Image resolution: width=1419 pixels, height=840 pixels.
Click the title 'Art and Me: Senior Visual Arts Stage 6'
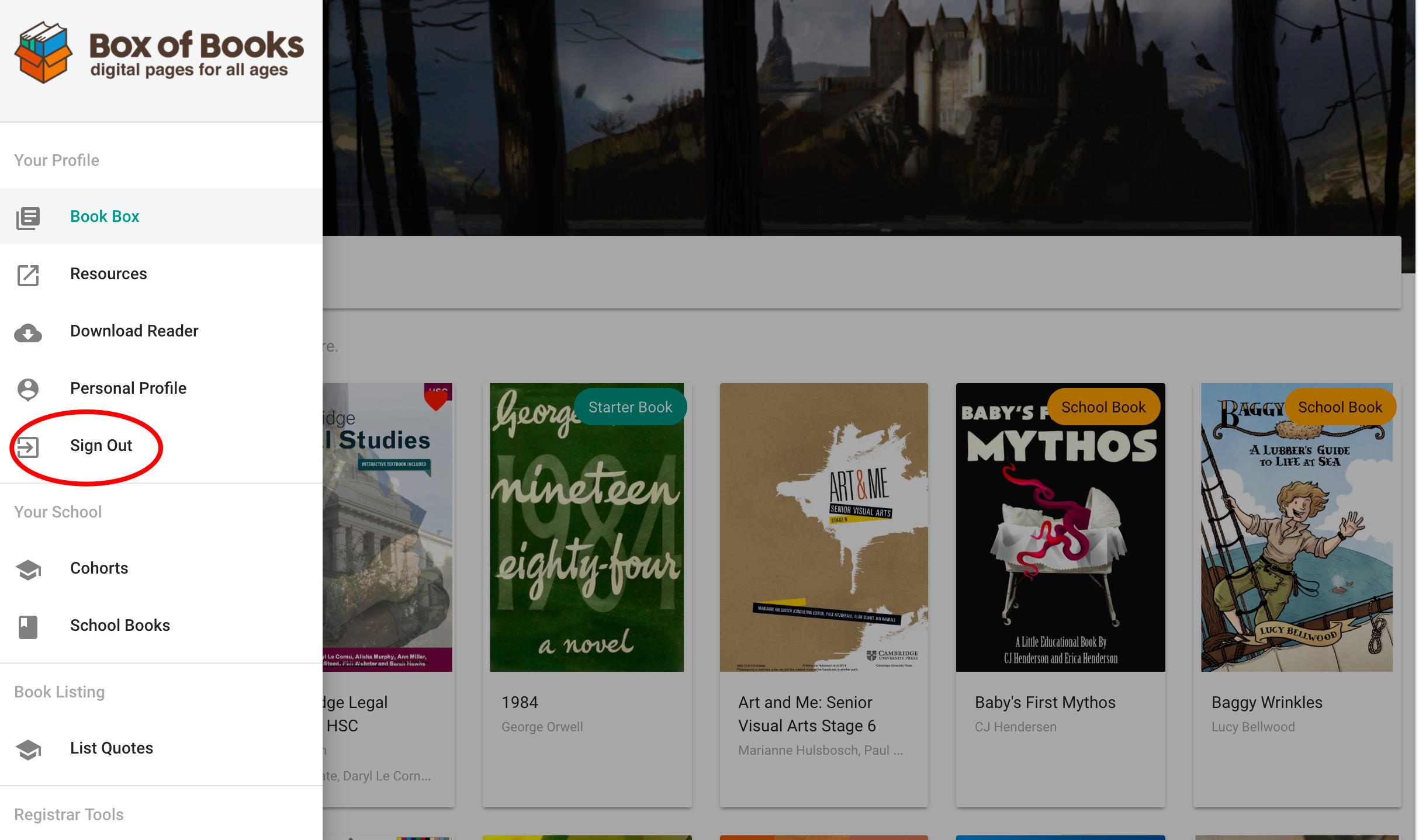pos(807,714)
